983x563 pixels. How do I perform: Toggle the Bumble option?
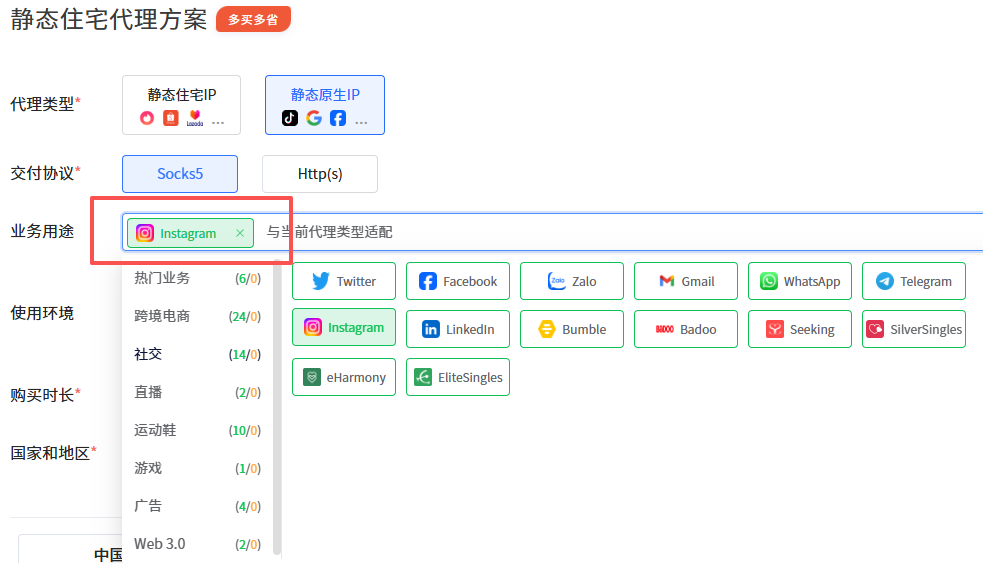pos(572,329)
